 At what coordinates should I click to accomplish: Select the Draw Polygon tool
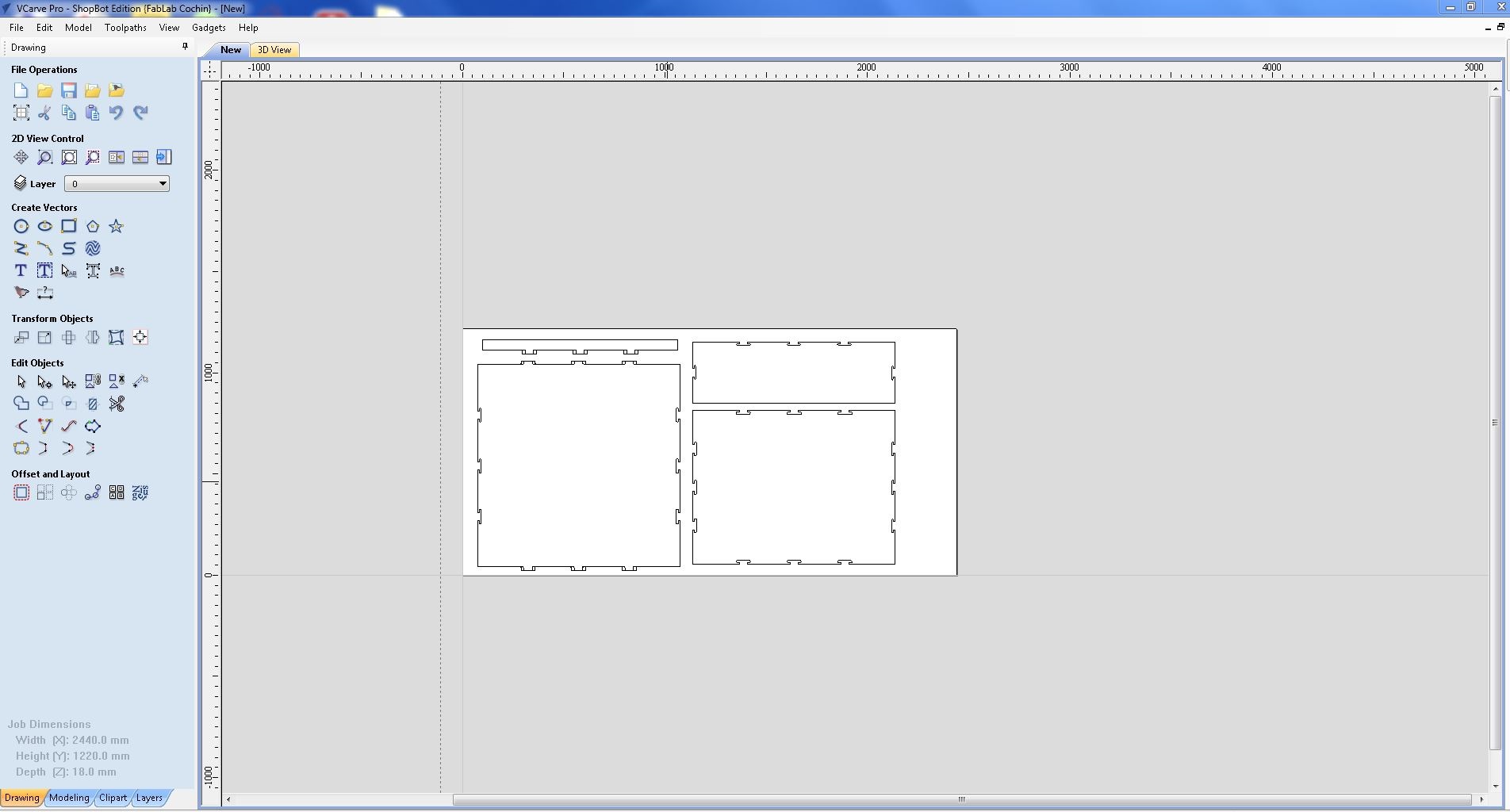pos(93,227)
